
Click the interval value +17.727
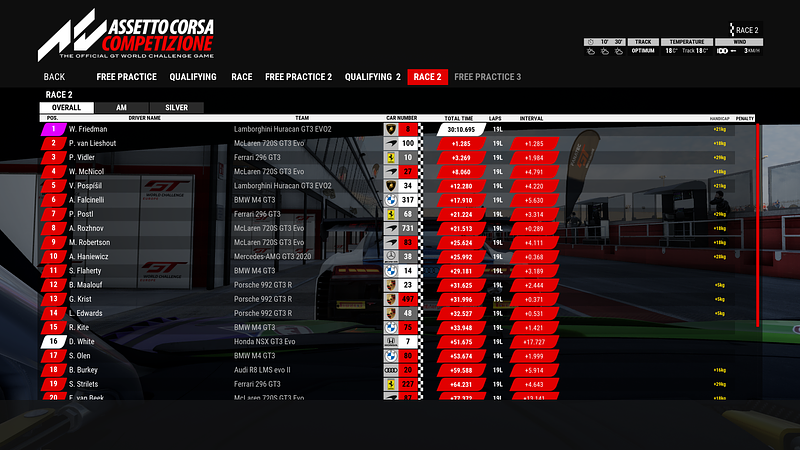[534, 342]
